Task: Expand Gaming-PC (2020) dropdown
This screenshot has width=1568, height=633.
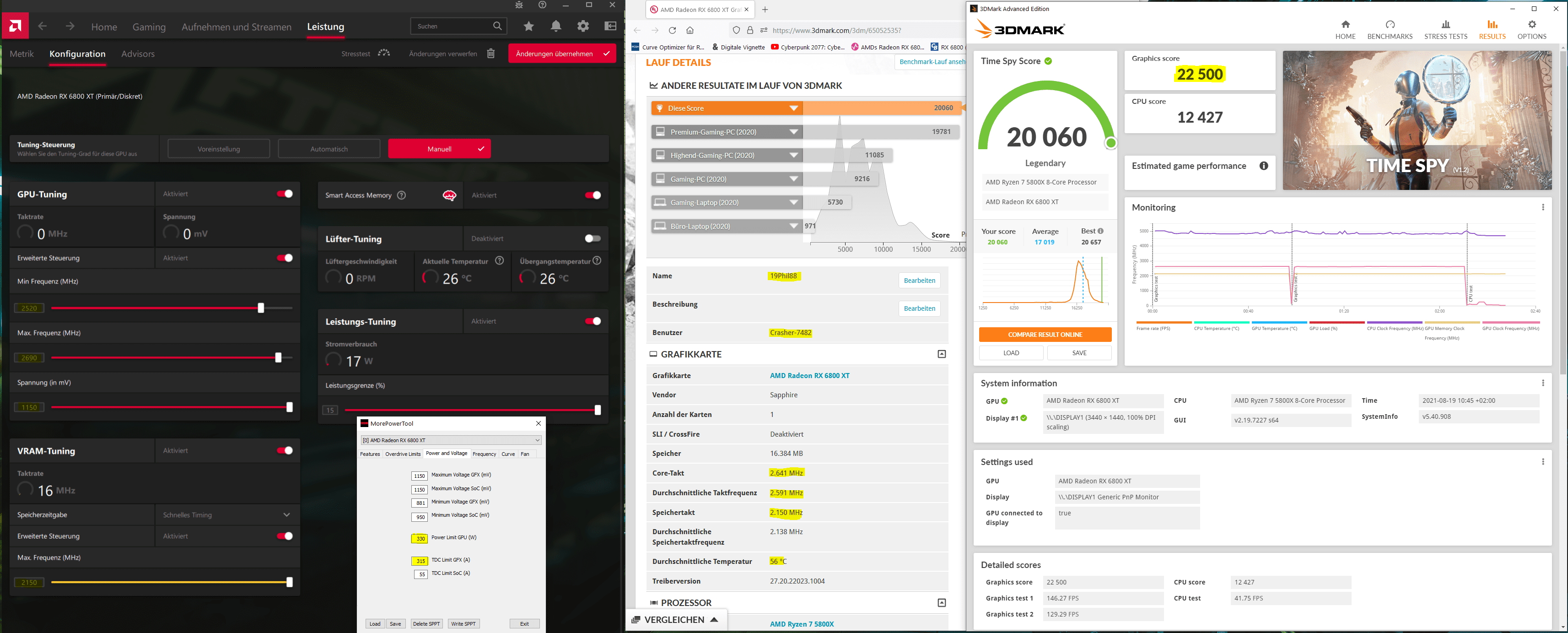Action: point(794,179)
